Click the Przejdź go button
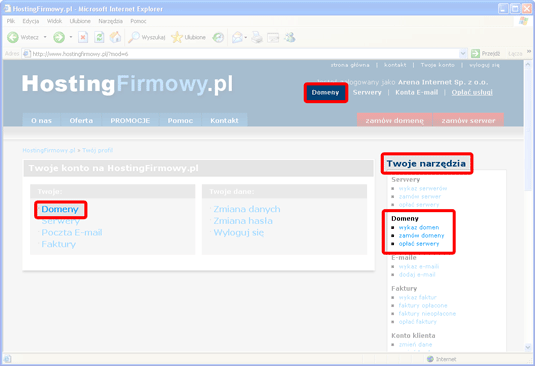Image resolution: width=535 pixels, height=366 pixels. coord(486,54)
